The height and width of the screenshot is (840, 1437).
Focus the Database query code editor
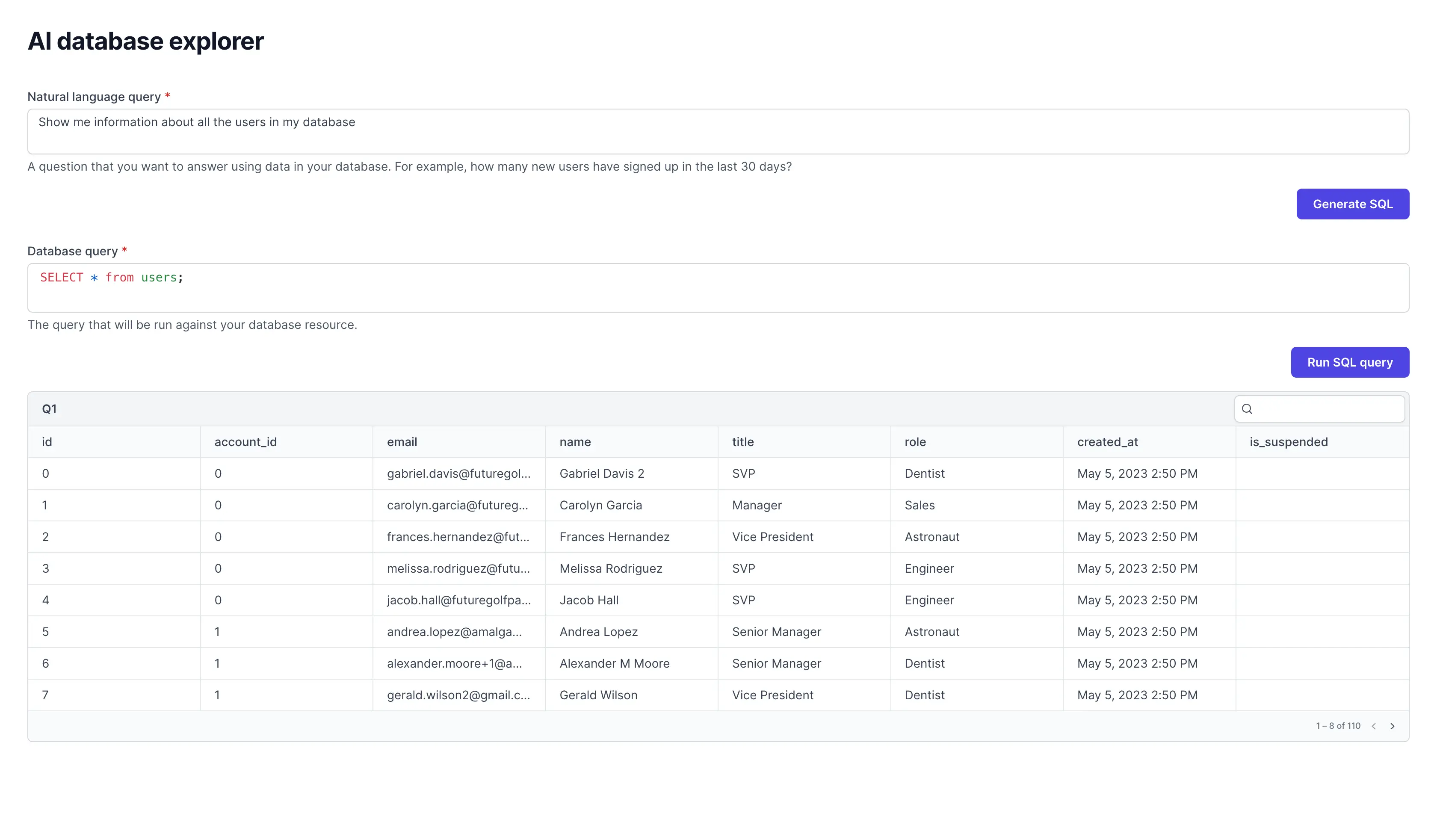click(718, 288)
